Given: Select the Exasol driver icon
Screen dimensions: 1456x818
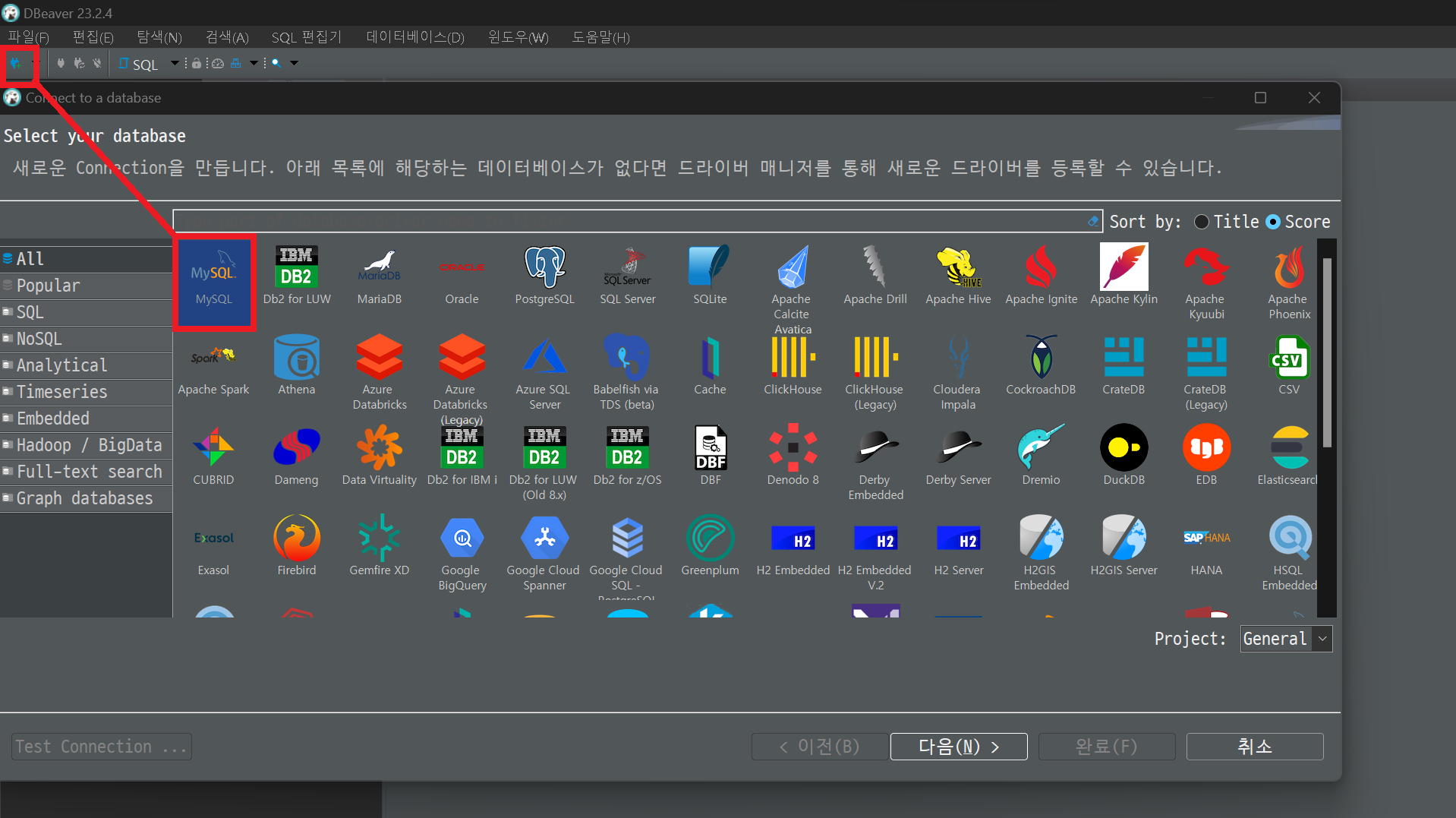Looking at the screenshot, I should [x=213, y=546].
